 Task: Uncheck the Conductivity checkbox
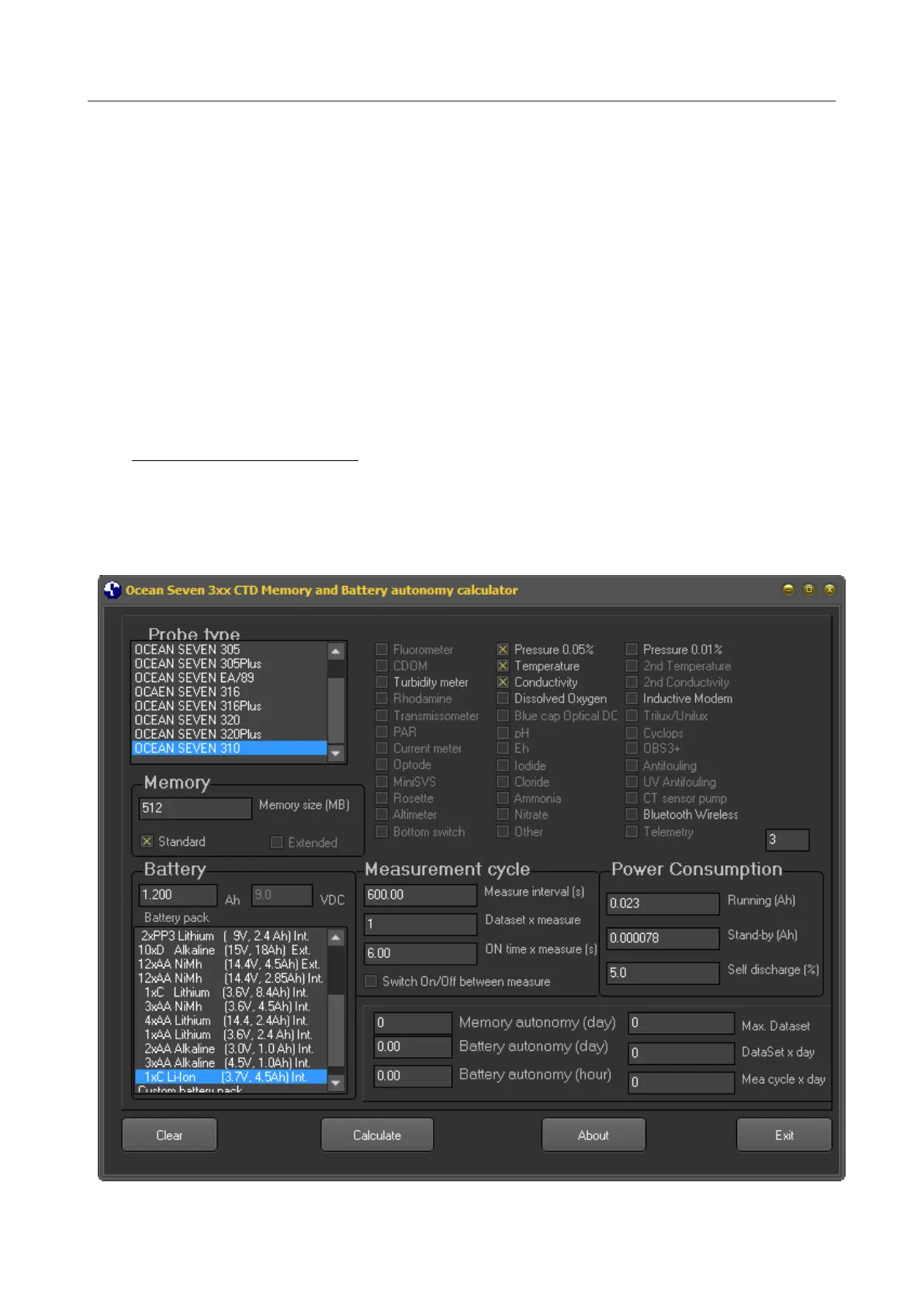503,682
